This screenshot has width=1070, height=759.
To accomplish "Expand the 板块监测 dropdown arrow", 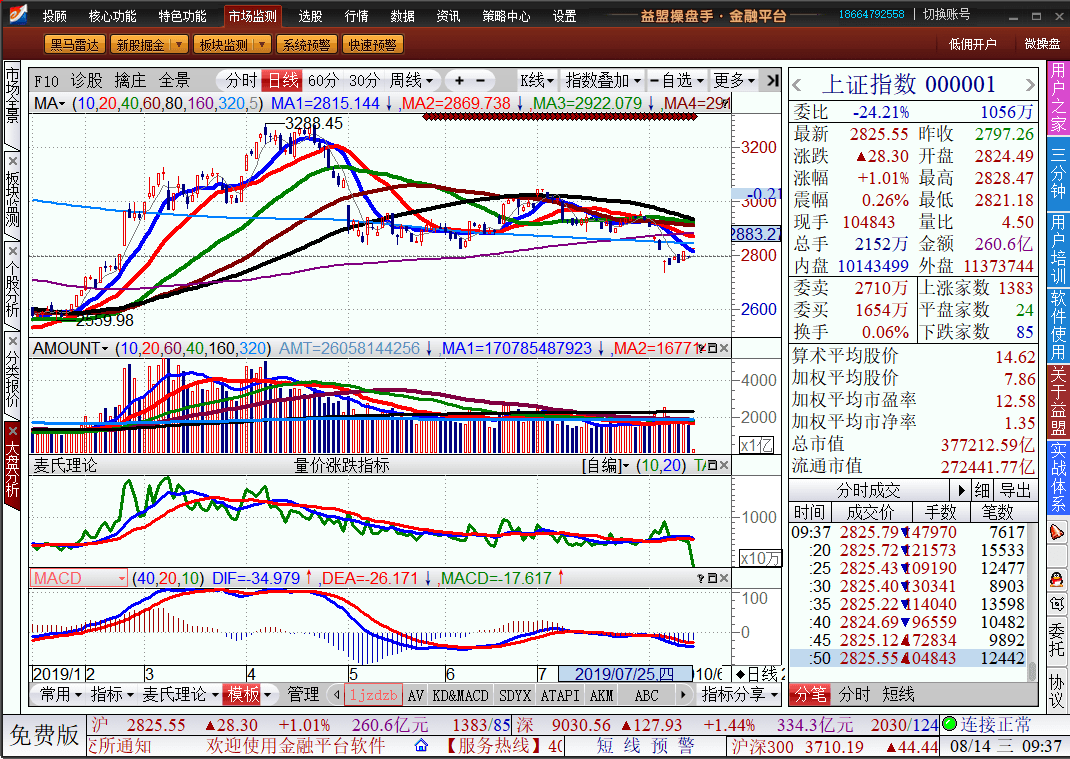I will 262,44.
